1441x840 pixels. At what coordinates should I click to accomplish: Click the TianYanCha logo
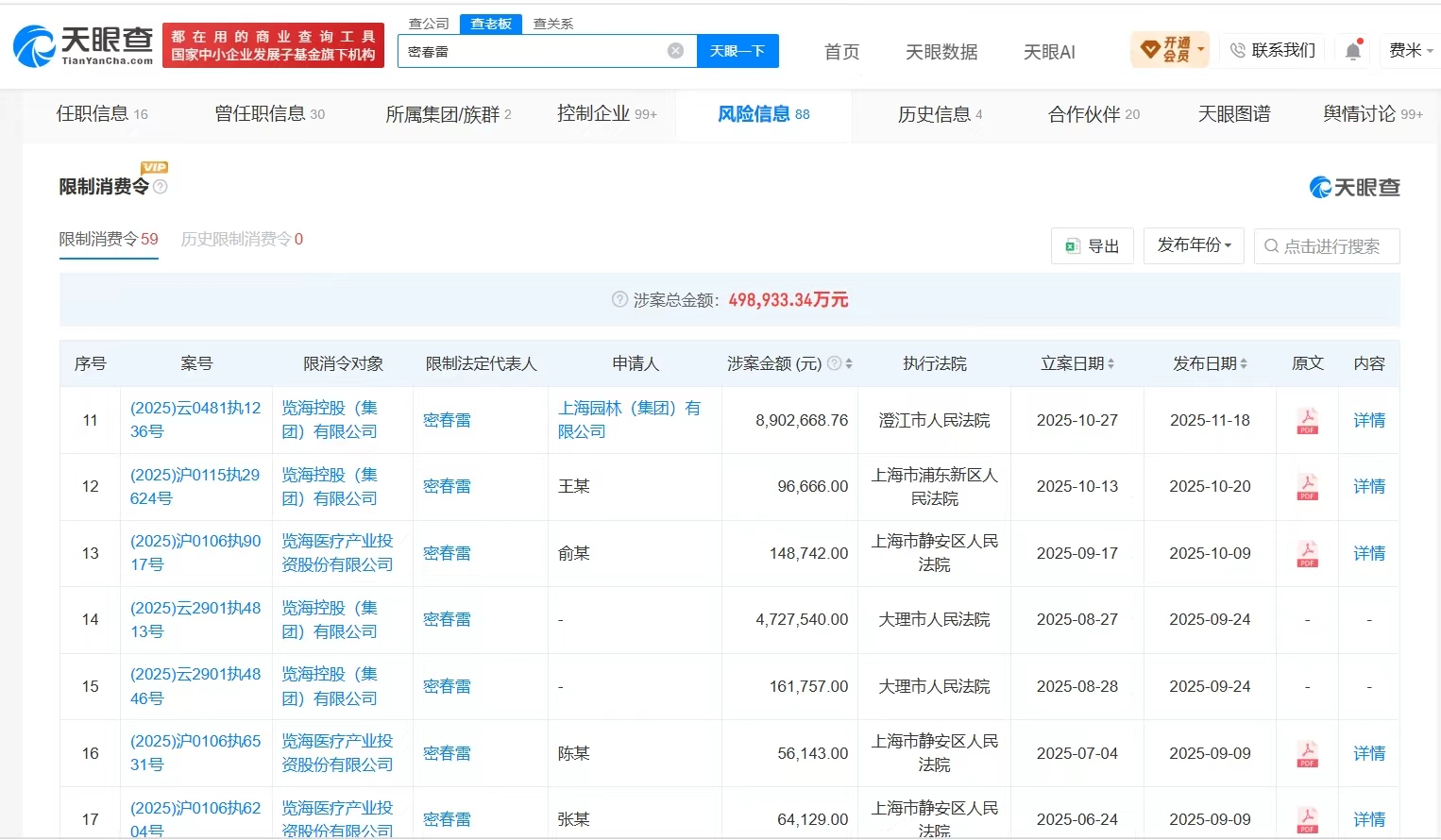pos(83,45)
